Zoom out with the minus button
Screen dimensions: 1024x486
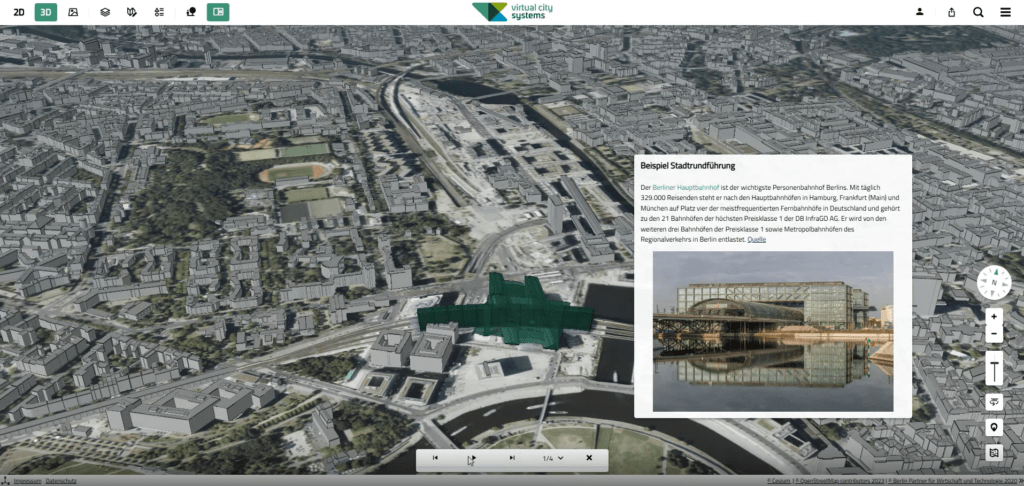(x=994, y=334)
